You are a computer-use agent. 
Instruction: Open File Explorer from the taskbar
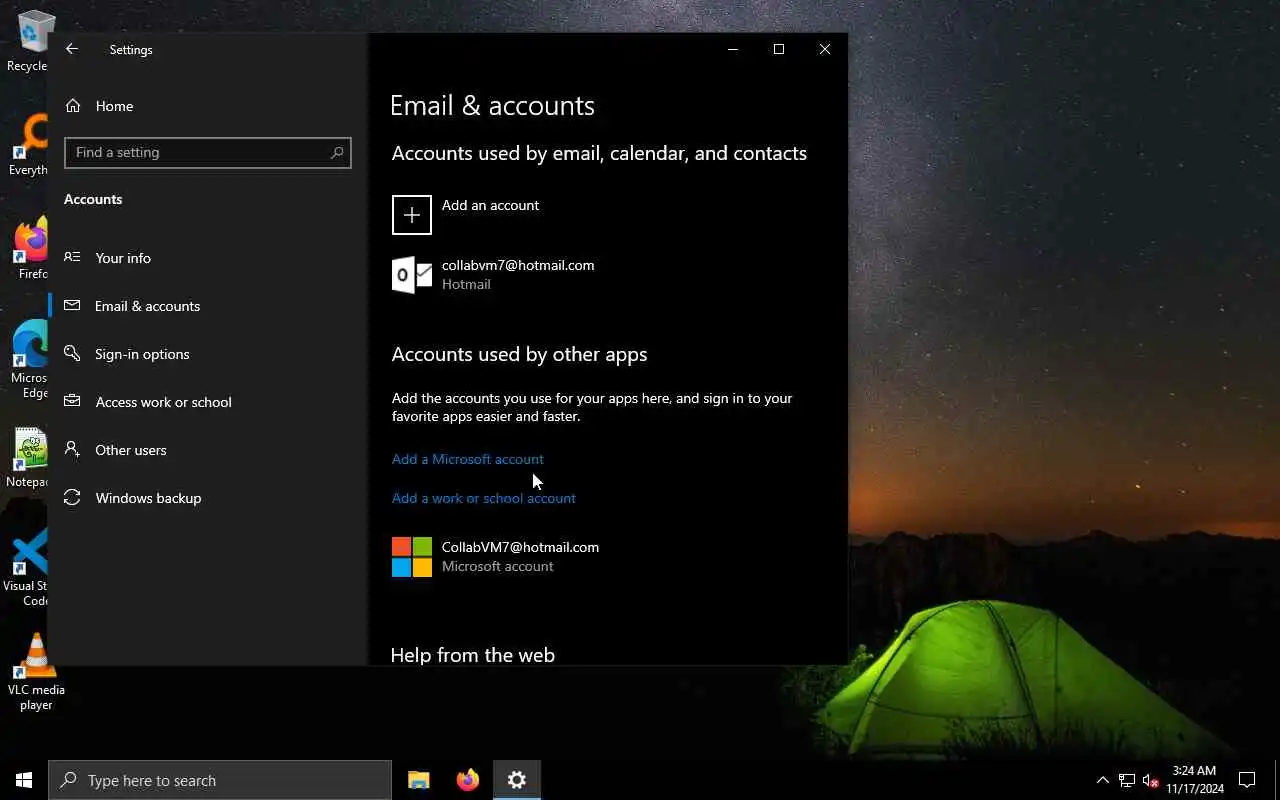(x=419, y=780)
